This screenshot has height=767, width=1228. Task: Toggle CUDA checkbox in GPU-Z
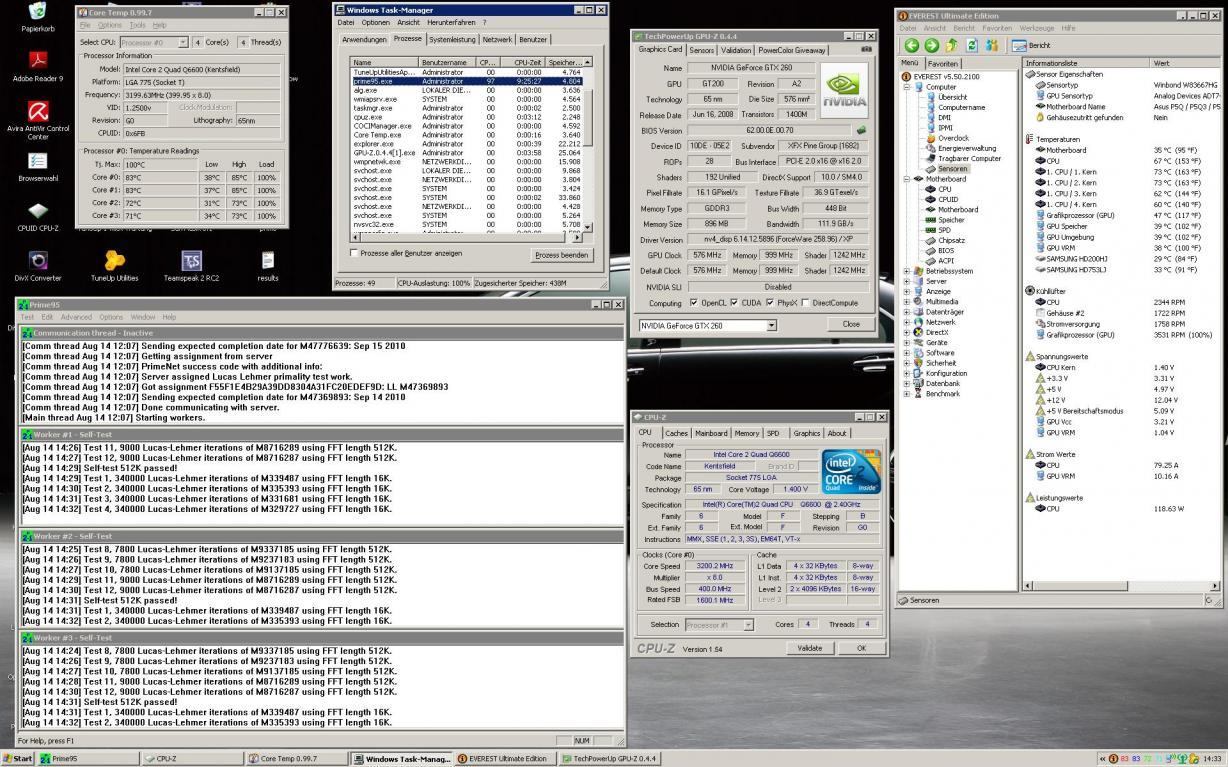tap(734, 303)
